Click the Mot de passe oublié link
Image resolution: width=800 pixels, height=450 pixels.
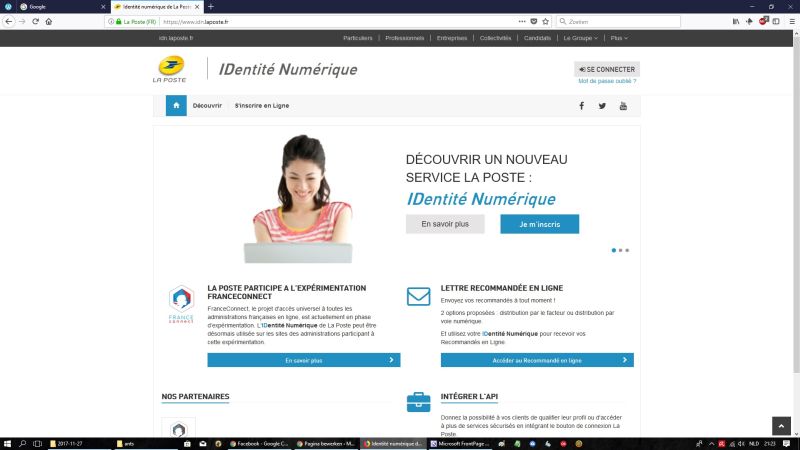607,81
